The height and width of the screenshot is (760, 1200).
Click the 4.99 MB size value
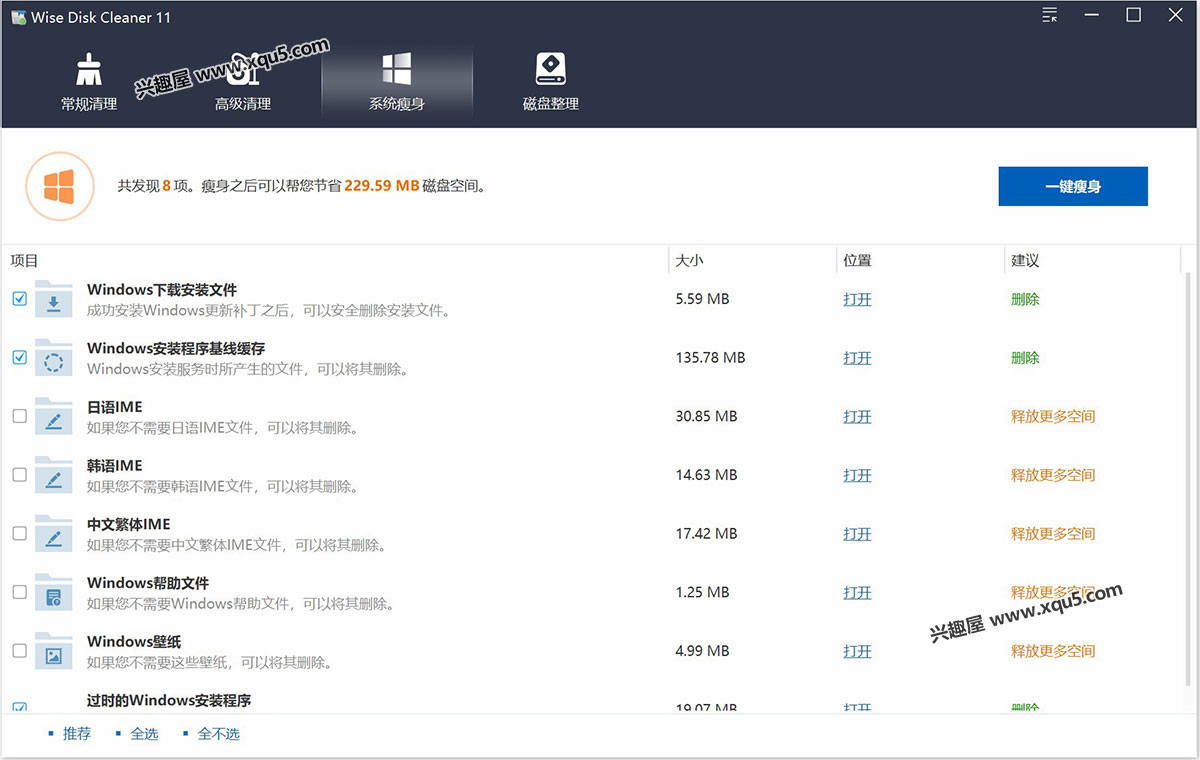pos(702,651)
